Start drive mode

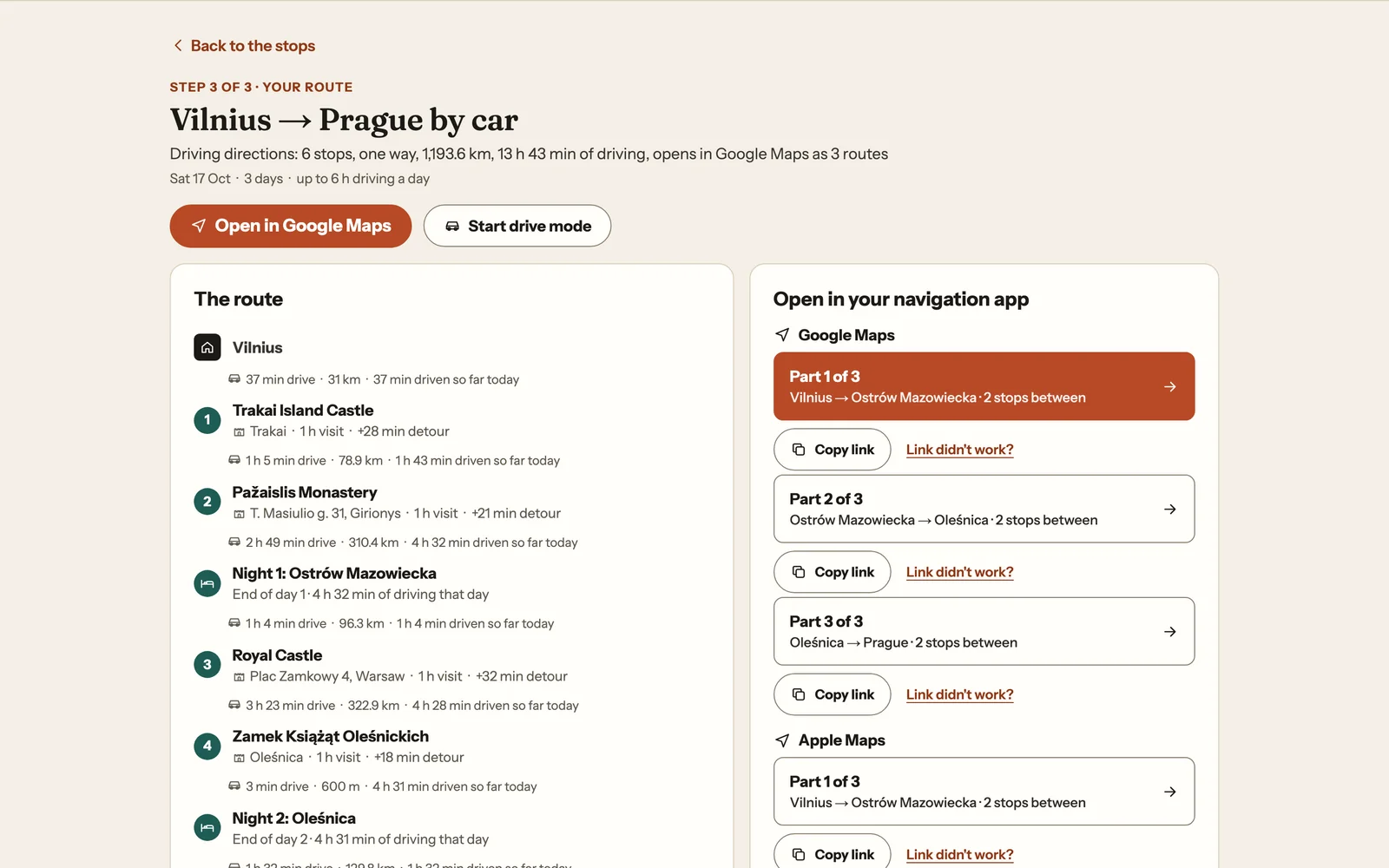tap(517, 226)
